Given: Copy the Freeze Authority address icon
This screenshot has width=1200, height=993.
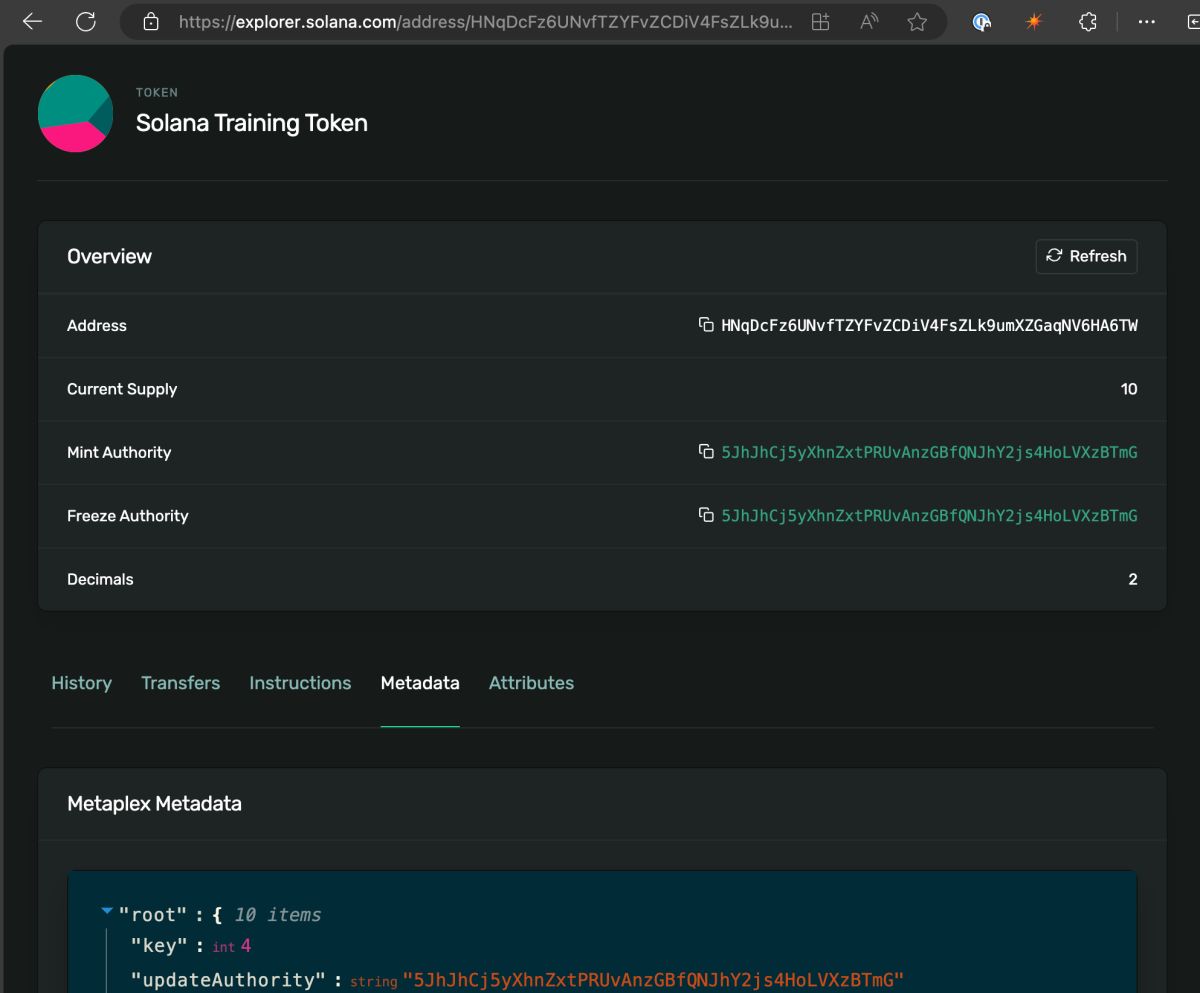Looking at the screenshot, I should tap(706, 516).
